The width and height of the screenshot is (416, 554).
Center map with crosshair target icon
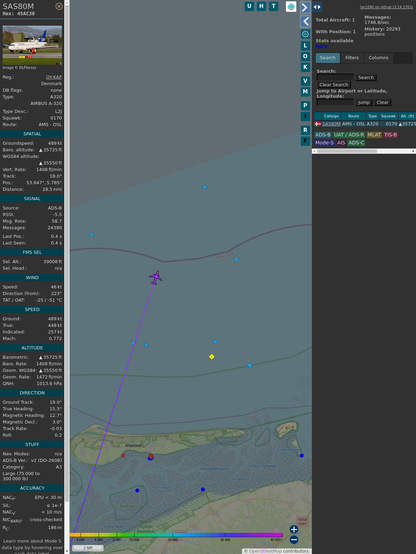305,34
